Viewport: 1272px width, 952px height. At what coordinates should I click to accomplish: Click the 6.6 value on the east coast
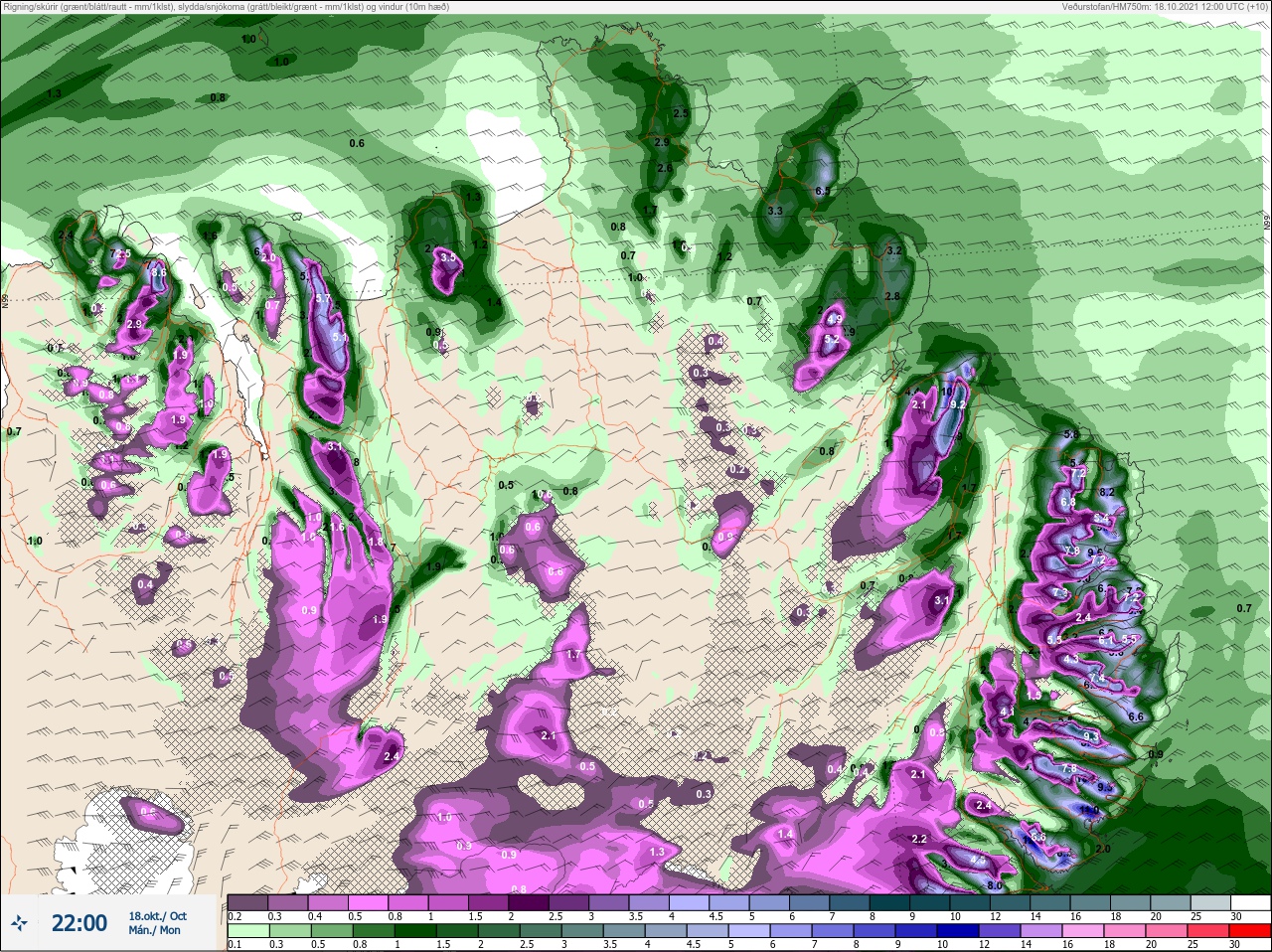tap(1136, 717)
